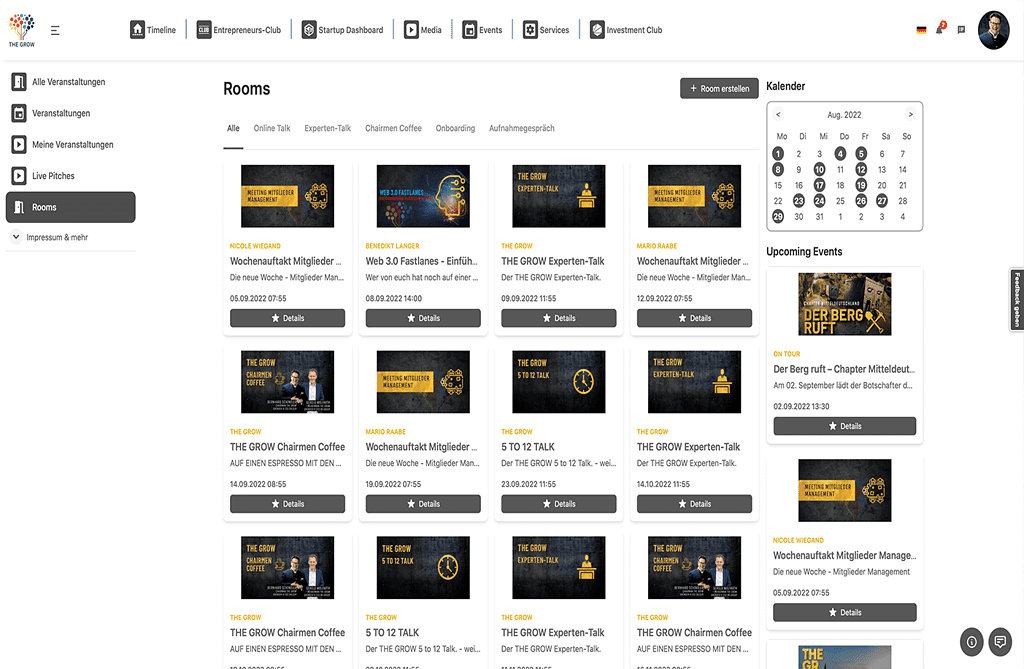Click ON TOUR label
This screenshot has height=669, width=1024.
786,353
